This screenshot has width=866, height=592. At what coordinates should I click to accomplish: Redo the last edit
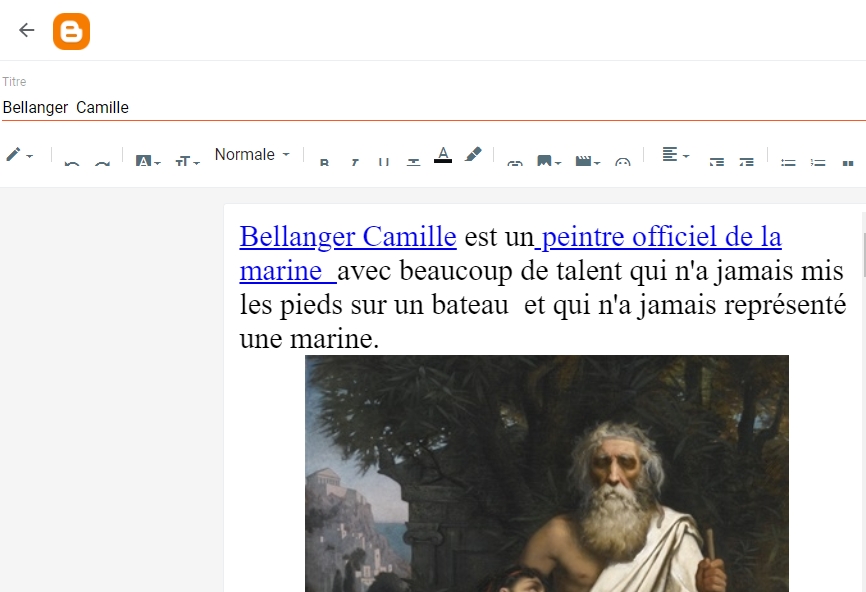(102, 163)
